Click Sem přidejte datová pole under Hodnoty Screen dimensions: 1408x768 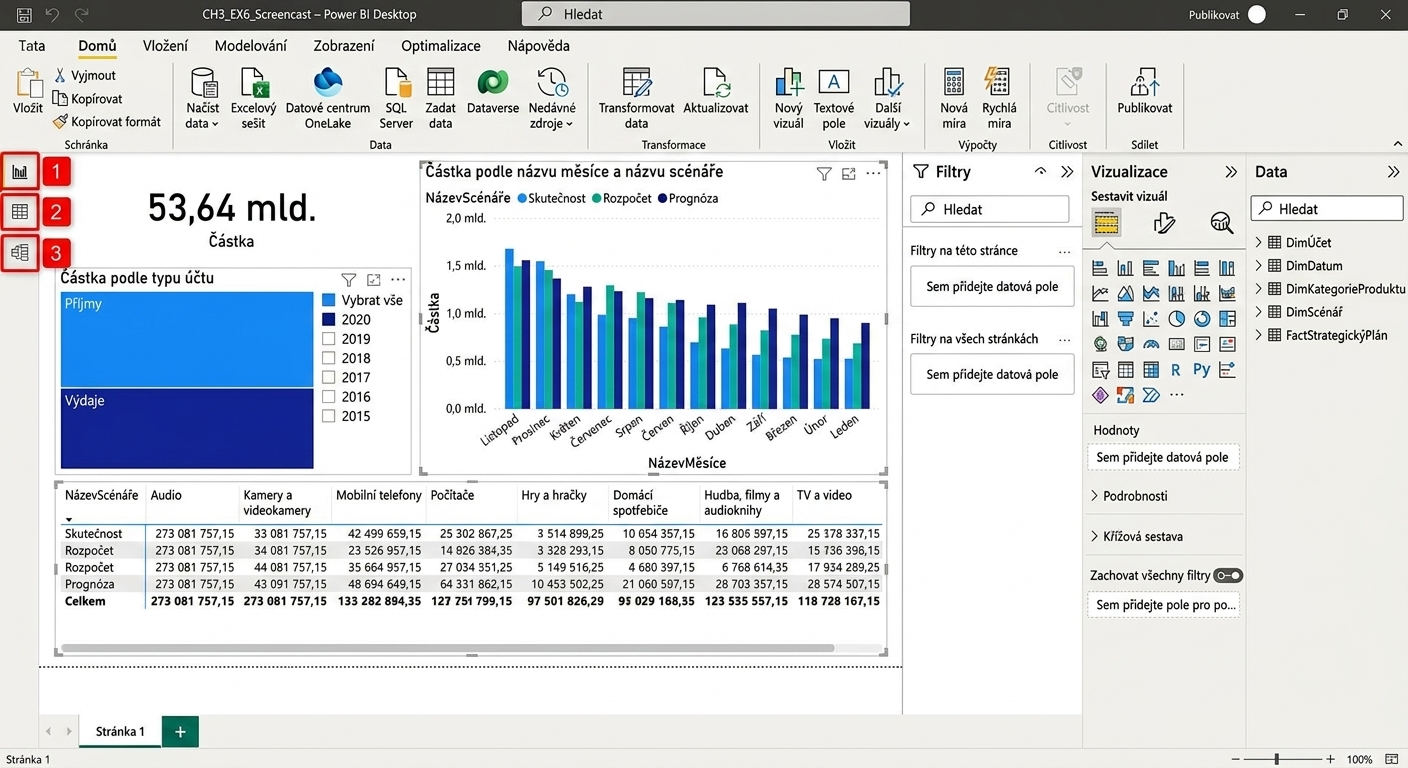point(1162,457)
